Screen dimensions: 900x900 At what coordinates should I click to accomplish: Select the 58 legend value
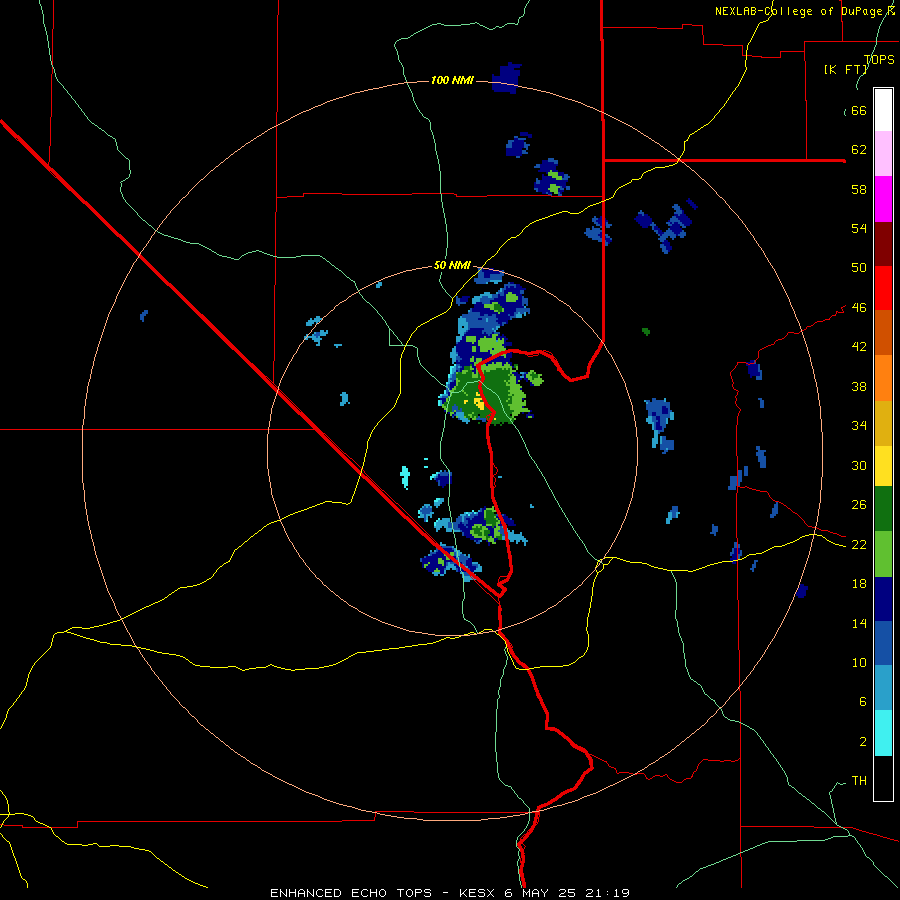859,189
